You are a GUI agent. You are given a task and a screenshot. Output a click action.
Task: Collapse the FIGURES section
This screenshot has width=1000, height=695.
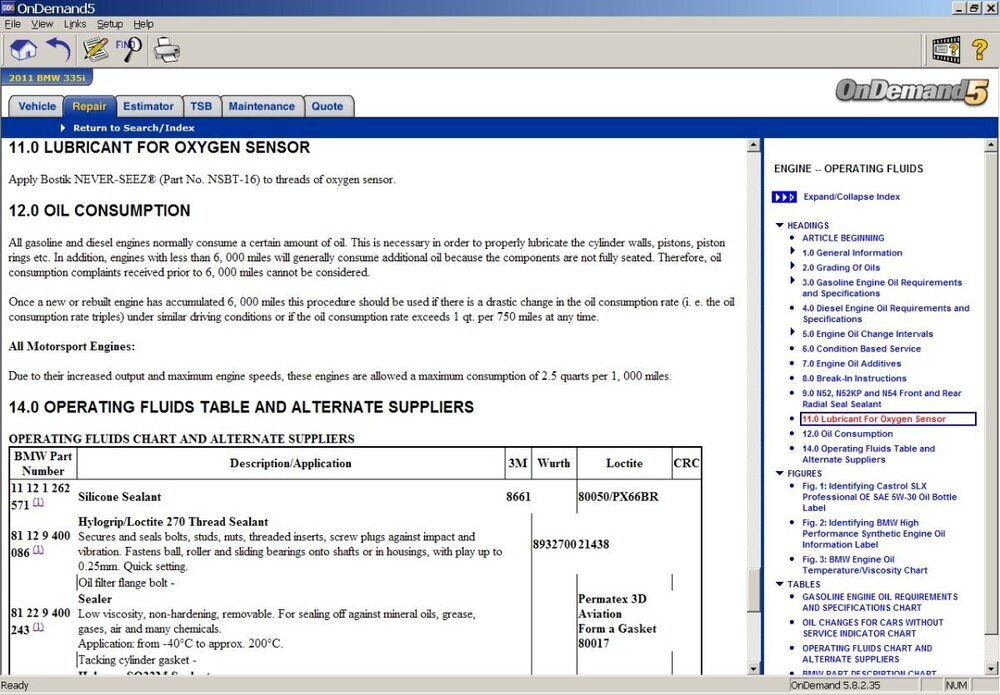coord(780,473)
